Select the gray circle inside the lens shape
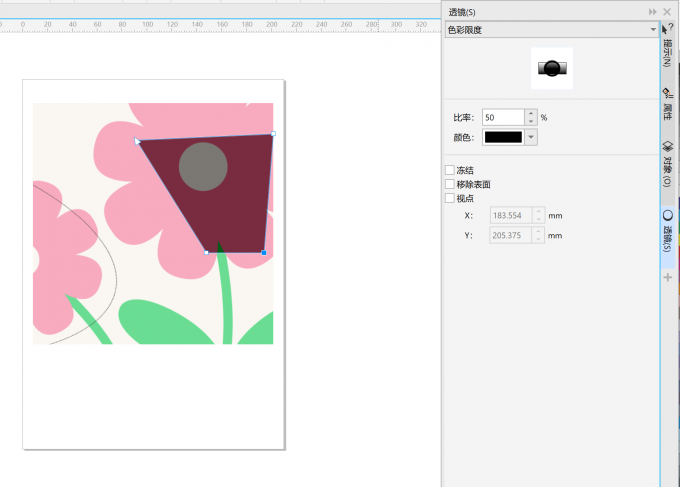The width and height of the screenshot is (680, 487). [203, 167]
